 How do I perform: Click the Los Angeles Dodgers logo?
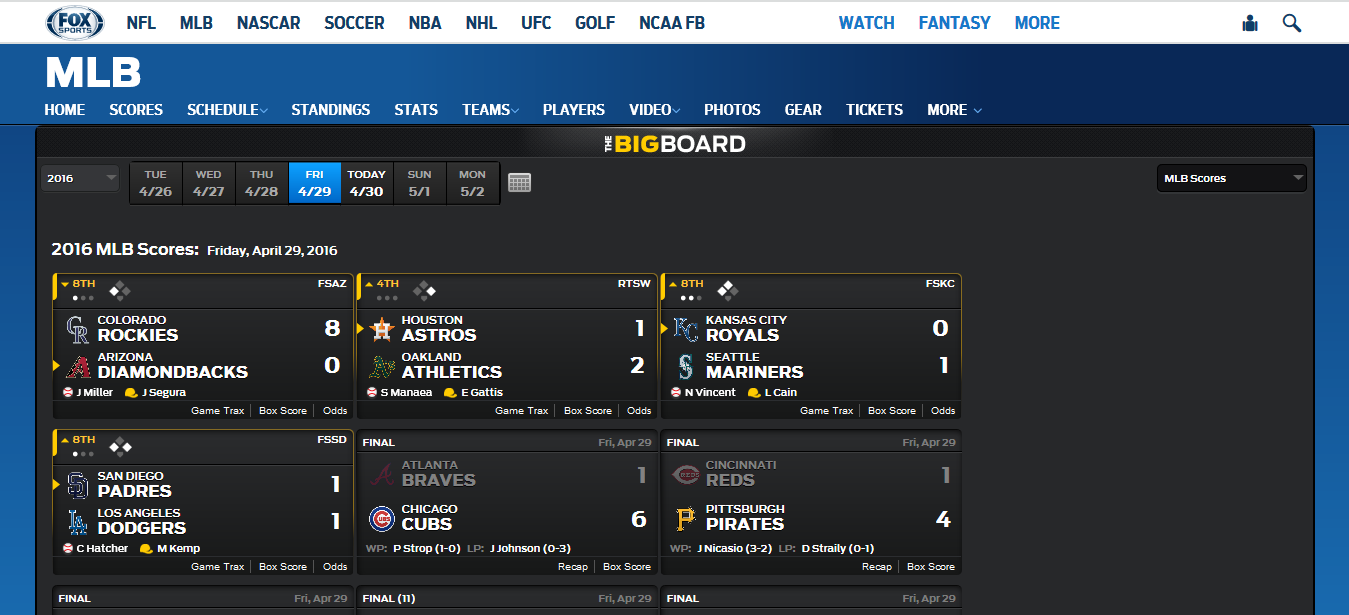(77, 521)
